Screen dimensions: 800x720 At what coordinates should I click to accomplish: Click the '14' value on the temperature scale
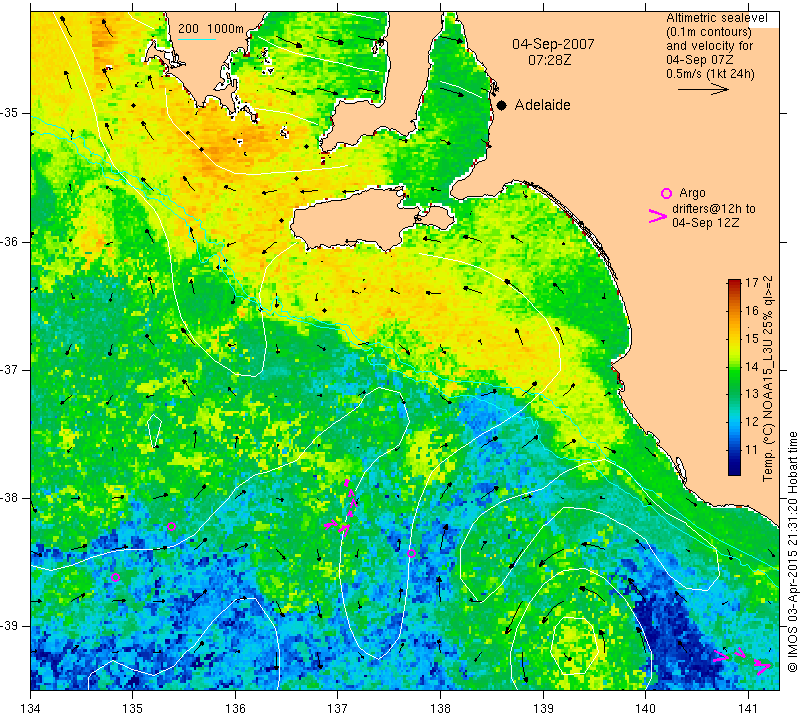tap(752, 366)
